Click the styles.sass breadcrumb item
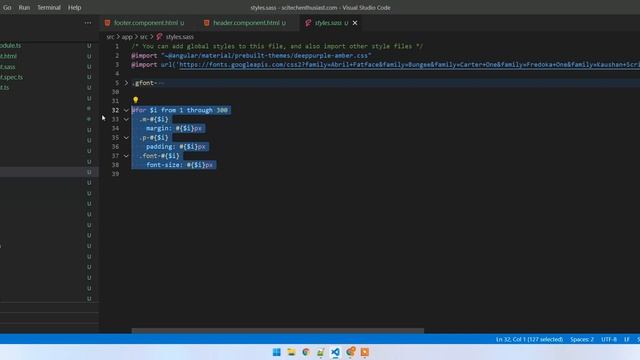 pos(179,37)
